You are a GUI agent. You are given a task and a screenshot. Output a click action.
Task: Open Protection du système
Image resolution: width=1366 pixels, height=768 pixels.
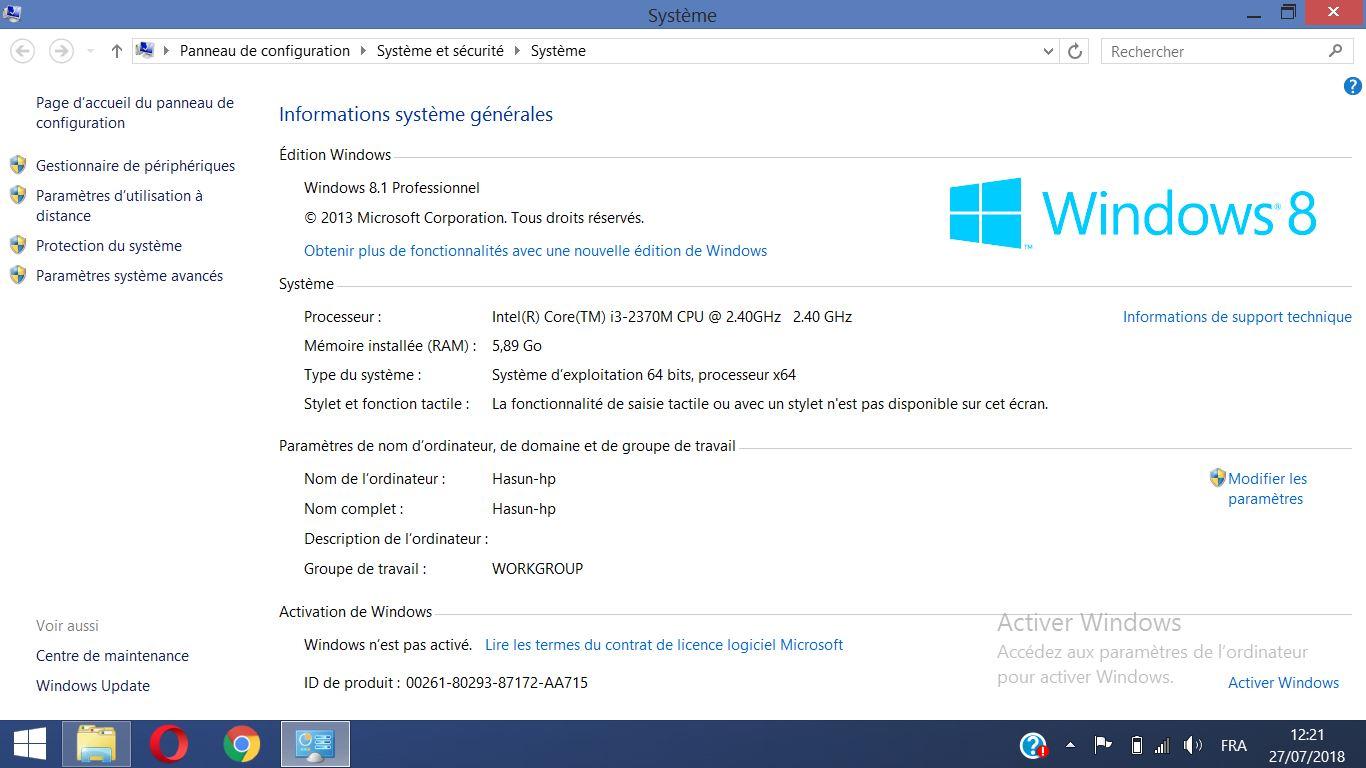tap(109, 245)
